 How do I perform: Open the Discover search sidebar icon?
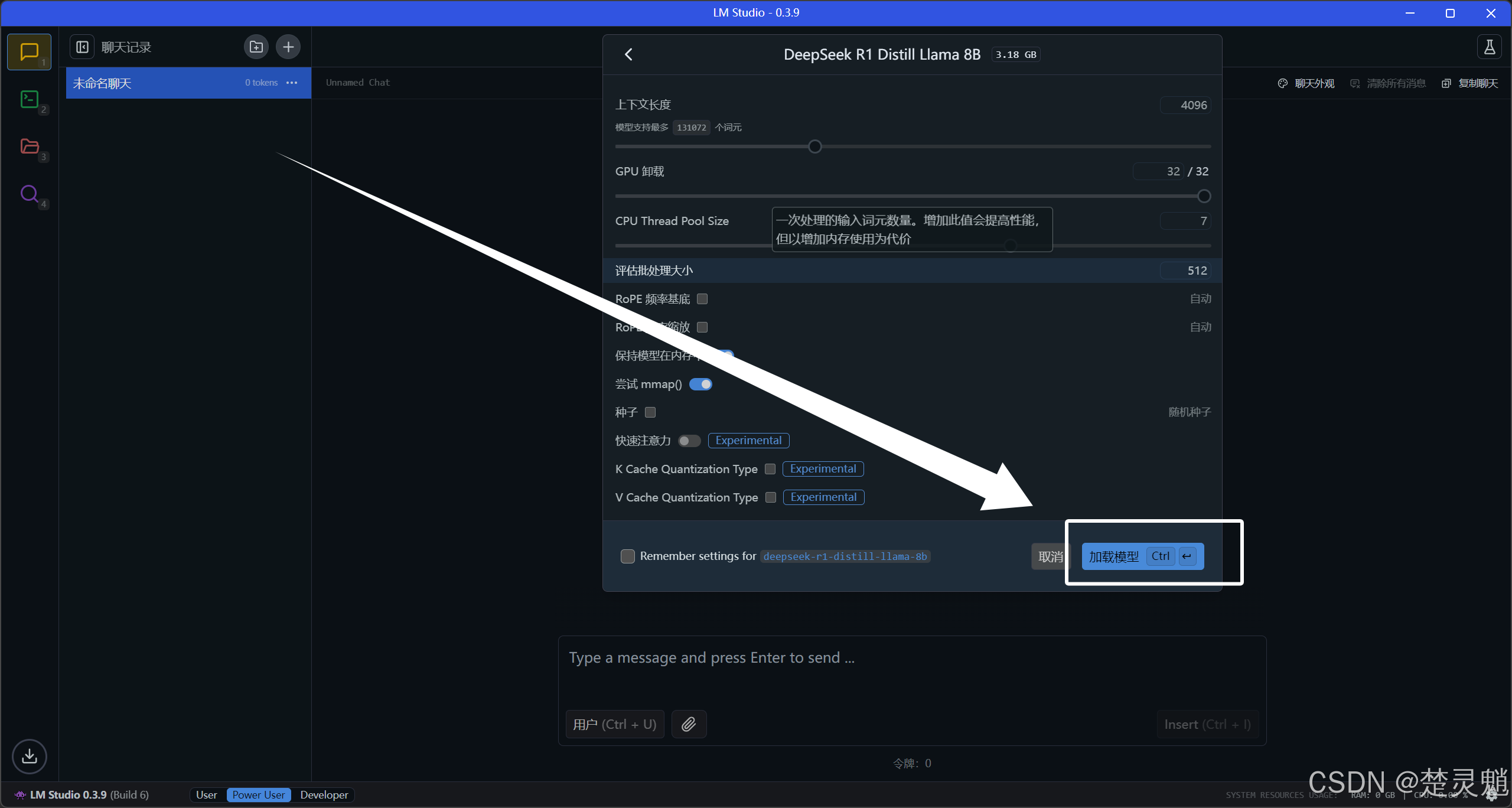coord(29,194)
